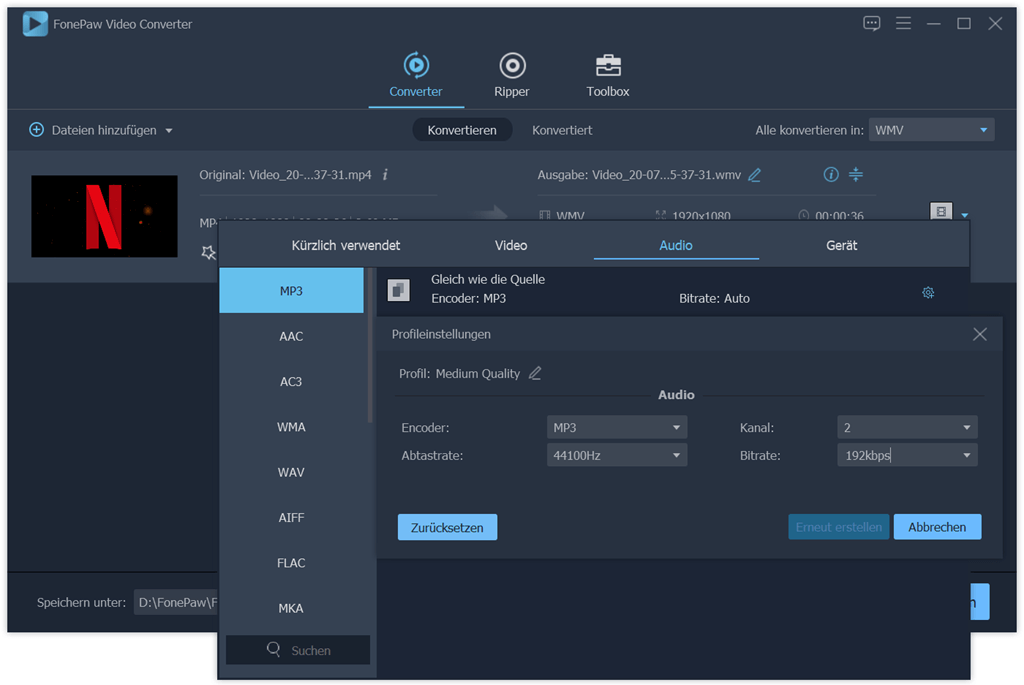
Task: Click the Erneut erstellen button
Action: 839,527
